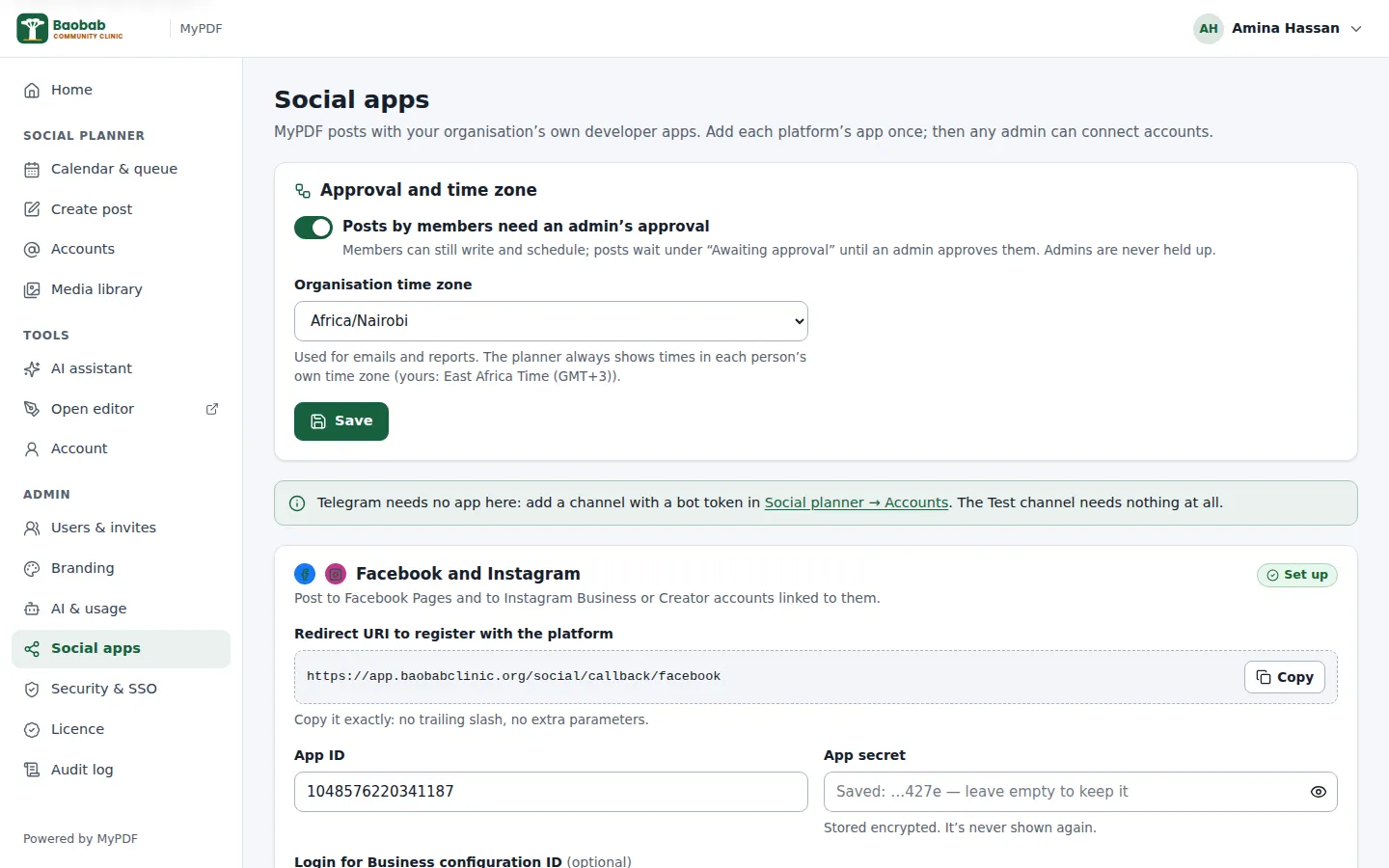Click the info icon in Telegram notice
The width and height of the screenshot is (1389, 868).
tap(297, 503)
